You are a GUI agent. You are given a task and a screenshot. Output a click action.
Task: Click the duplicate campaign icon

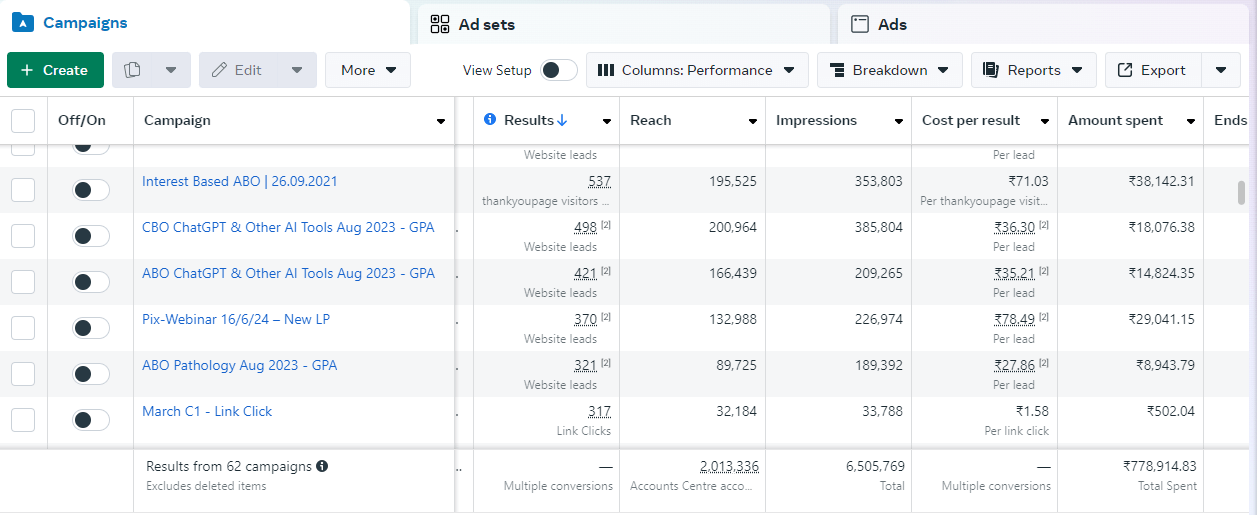click(x=132, y=70)
